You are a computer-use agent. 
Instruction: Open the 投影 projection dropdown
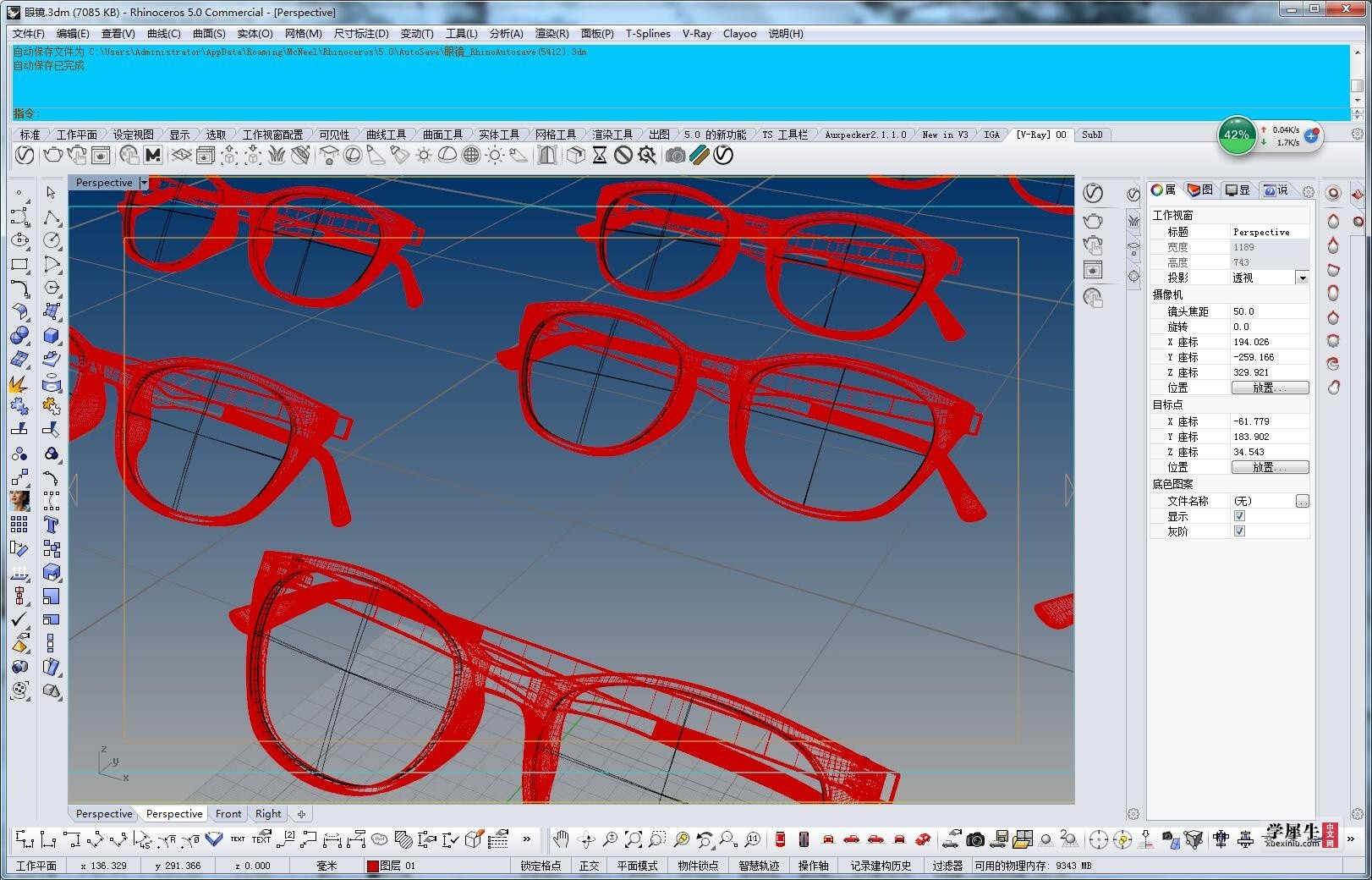tap(1303, 278)
